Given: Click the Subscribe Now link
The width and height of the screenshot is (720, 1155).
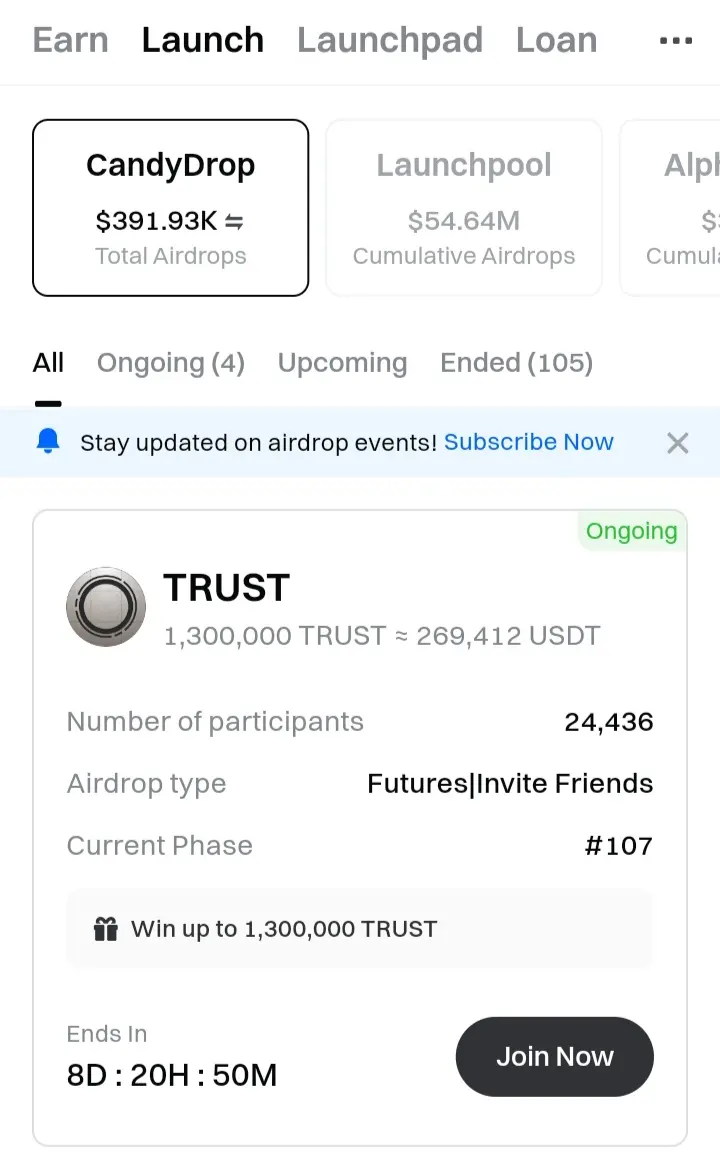Looking at the screenshot, I should point(528,441).
